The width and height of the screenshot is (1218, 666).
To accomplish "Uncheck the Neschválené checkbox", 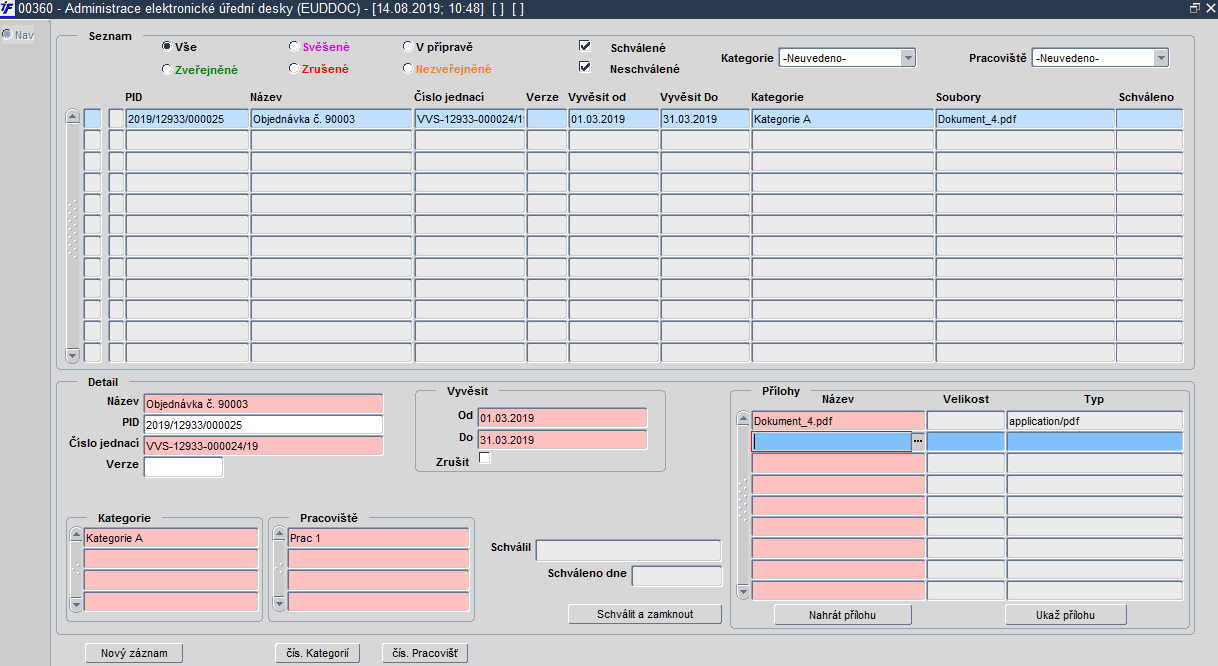I will click(x=584, y=68).
